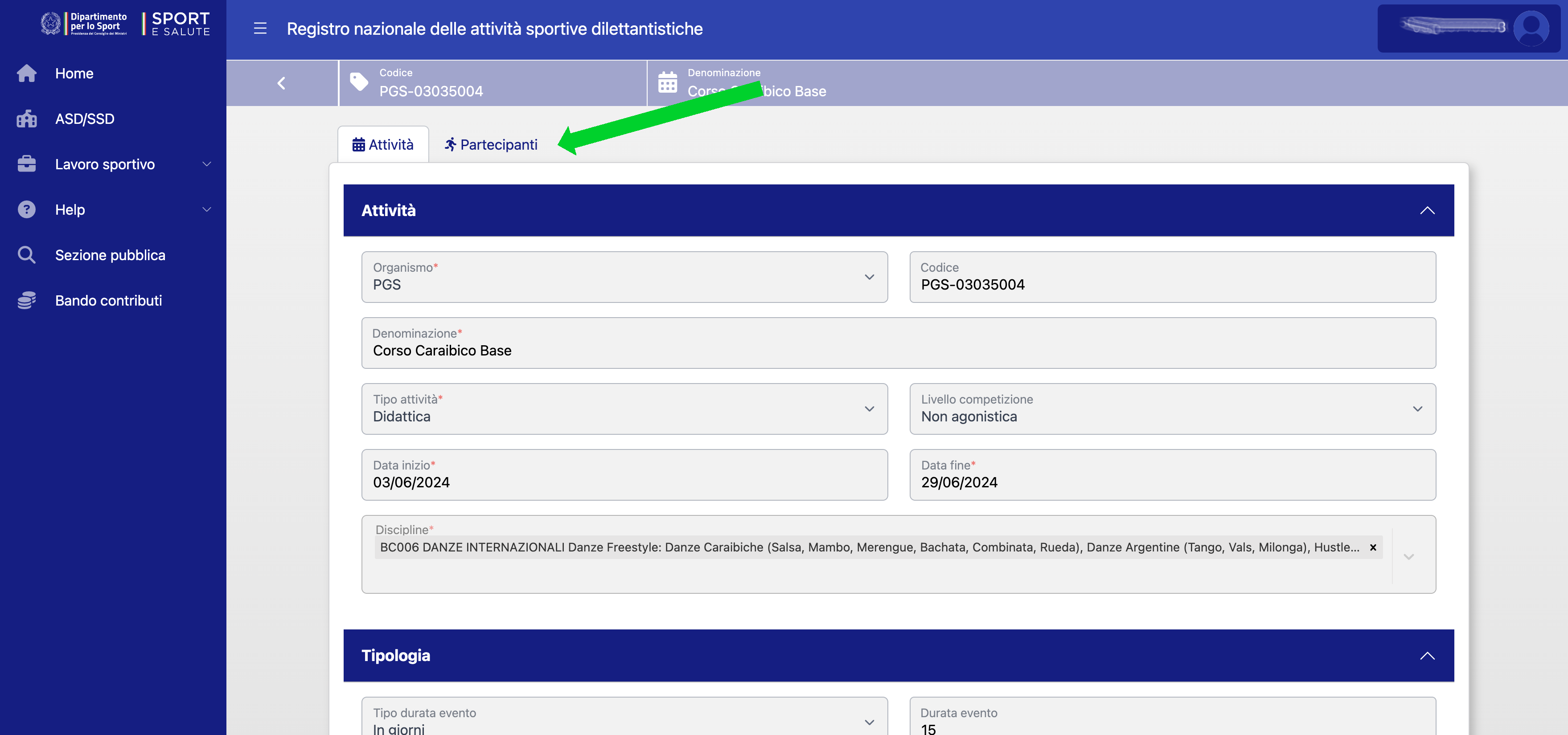Viewport: 1568px width, 735px height.
Task: Click the Data inizio field
Action: click(624, 482)
